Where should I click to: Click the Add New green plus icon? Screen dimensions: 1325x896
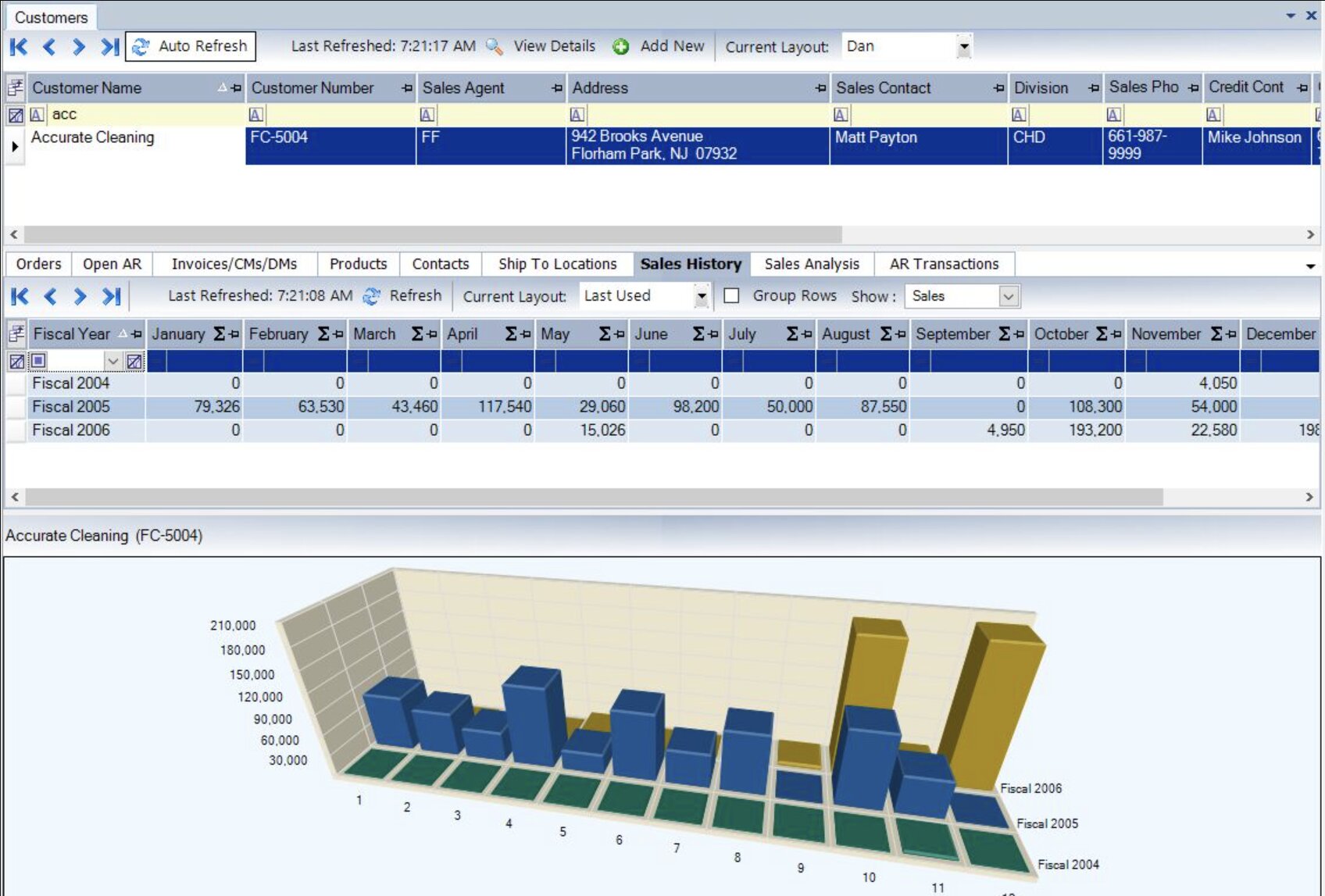click(620, 47)
